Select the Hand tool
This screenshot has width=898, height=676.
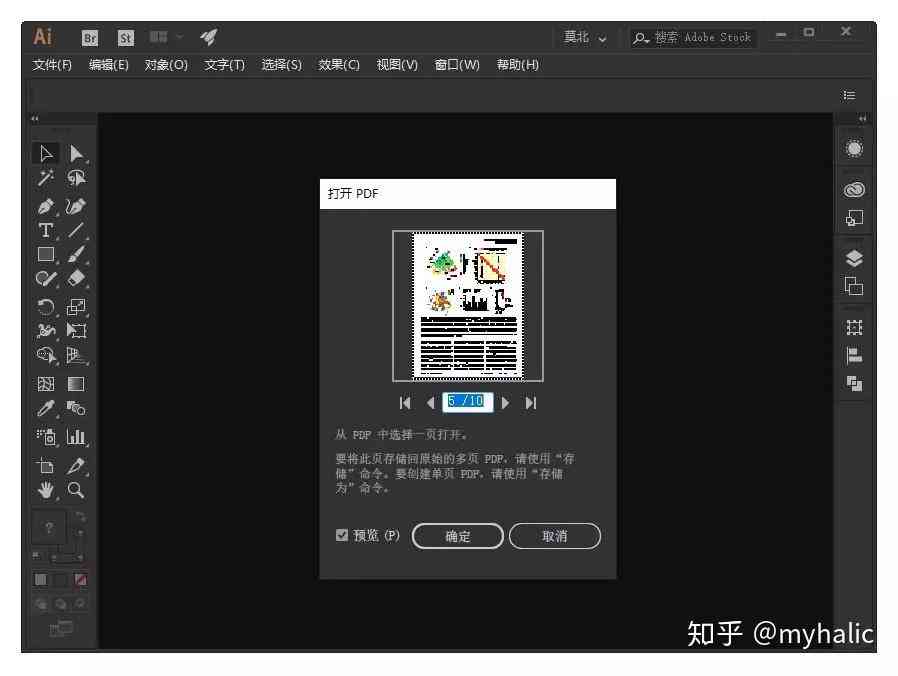46,490
